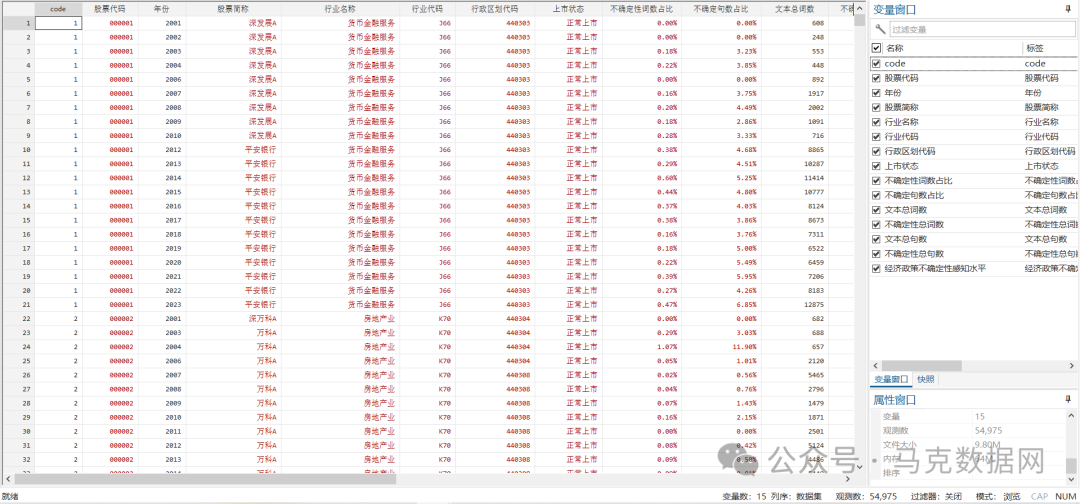Click the down arrow of the data grid vertical scrollbar
The image size is (1080, 504).
[859, 467]
